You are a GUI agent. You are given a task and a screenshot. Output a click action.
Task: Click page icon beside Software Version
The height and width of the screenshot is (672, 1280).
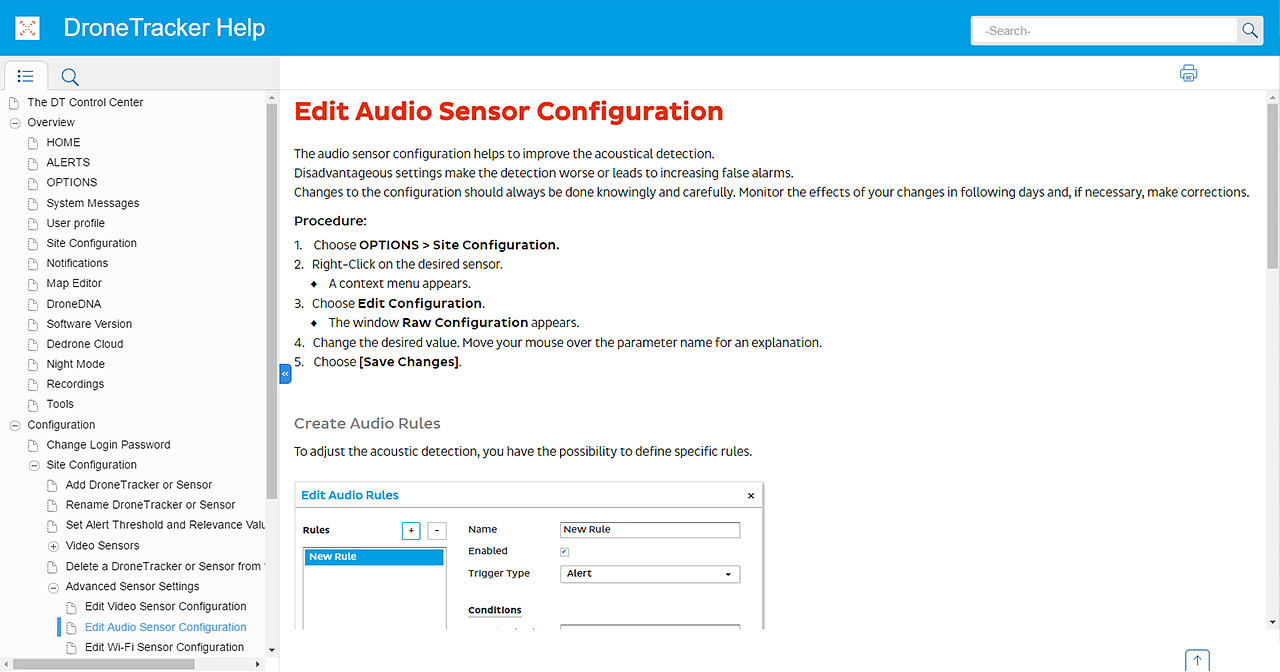[33, 325]
